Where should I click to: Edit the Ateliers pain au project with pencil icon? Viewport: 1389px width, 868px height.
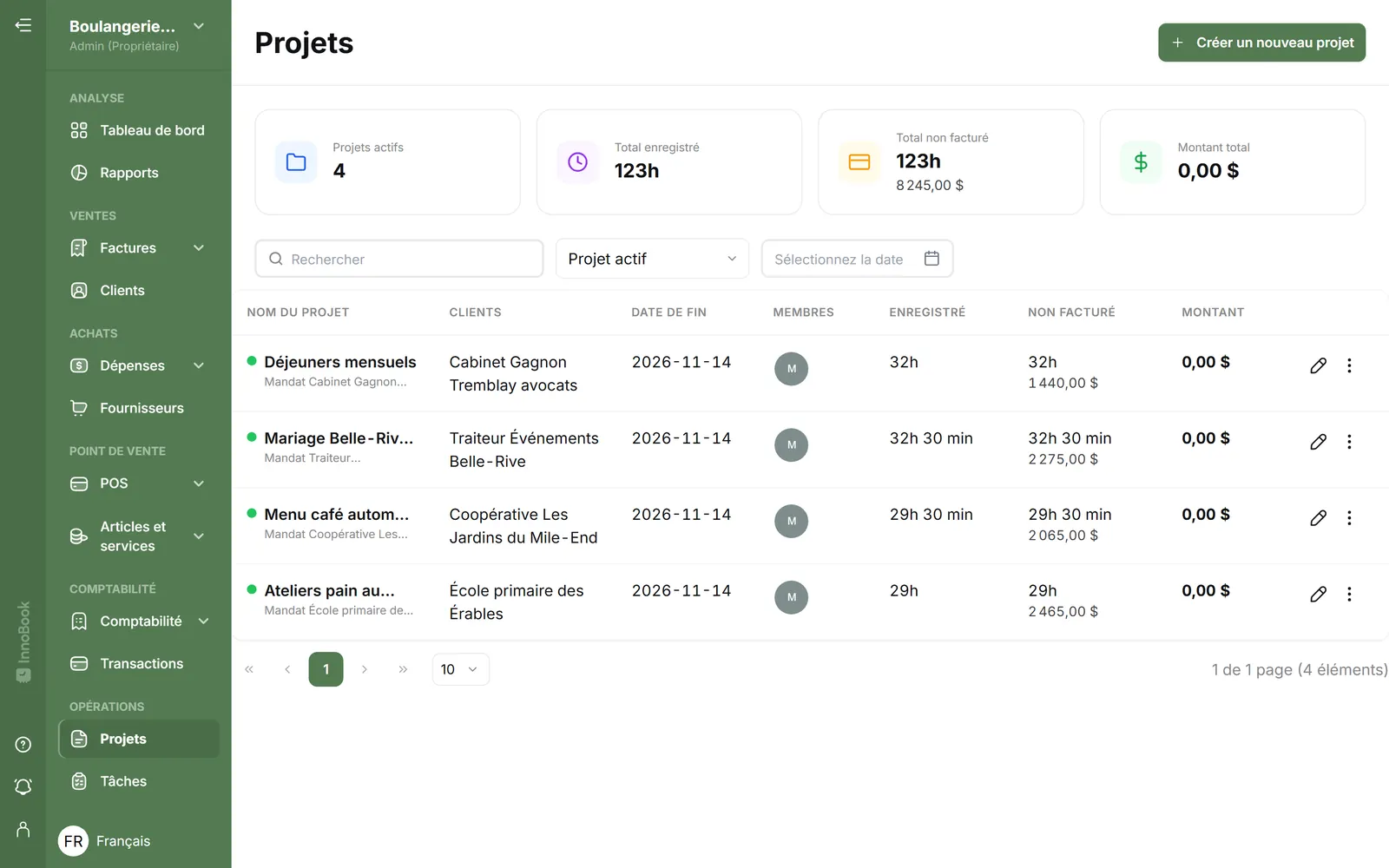pos(1318,595)
